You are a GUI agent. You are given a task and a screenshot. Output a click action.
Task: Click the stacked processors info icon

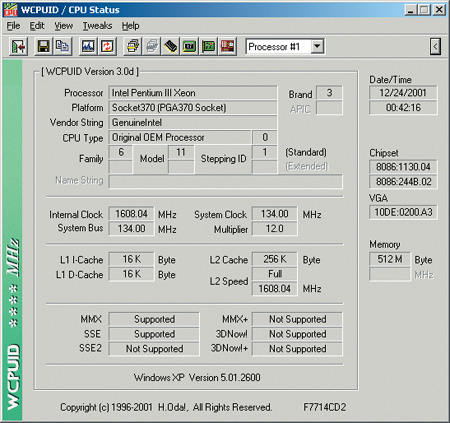click(133, 46)
